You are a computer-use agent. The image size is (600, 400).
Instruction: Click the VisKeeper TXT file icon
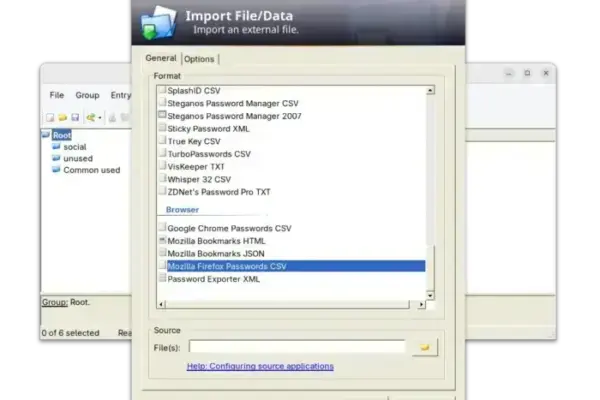click(162, 165)
